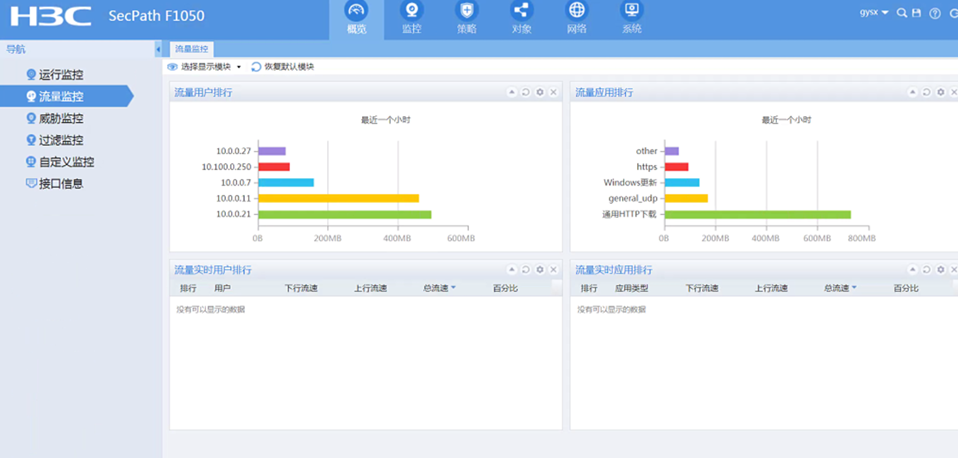Open the help question mark icon
This screenshot has height=458, width=958.
(935, 13)
